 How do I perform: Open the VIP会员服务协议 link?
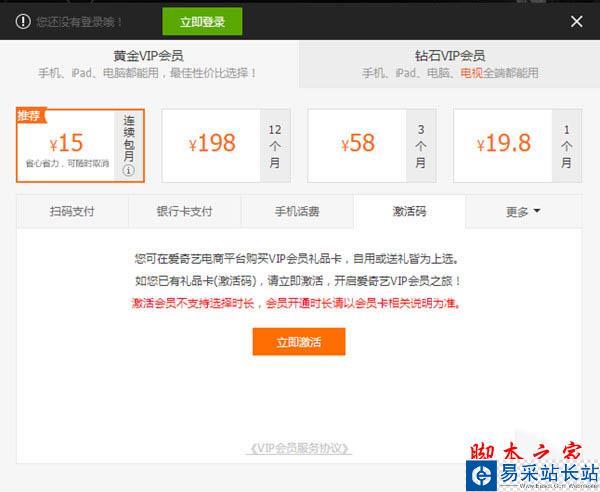[298, 448]
